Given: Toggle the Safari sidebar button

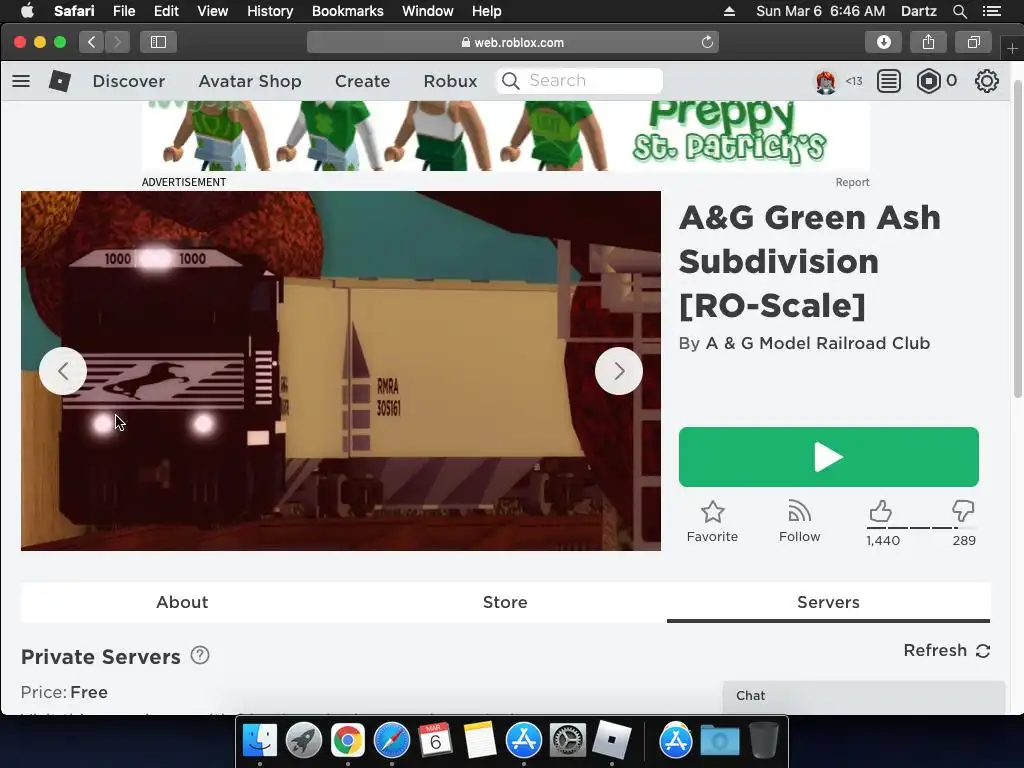Looking at the screenshot, I should tap(158, 42).
